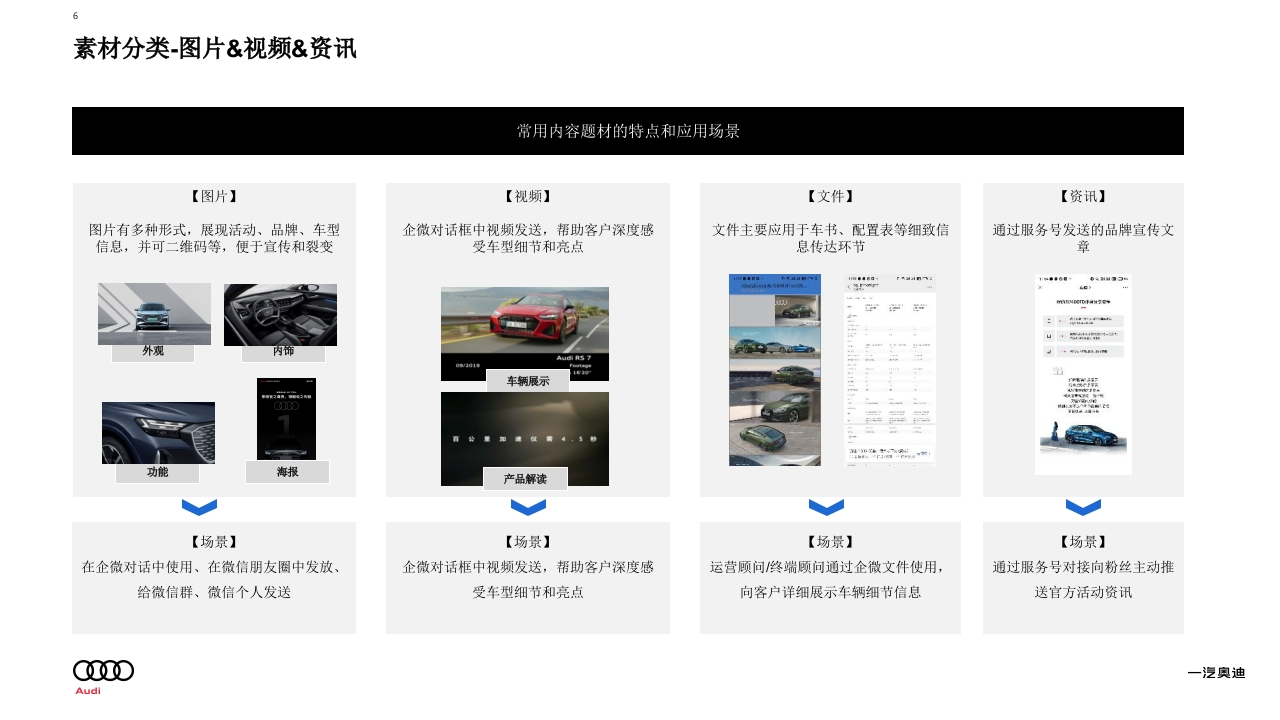1280x720 pixels.
Task: Select the 内饰 interior photo thumbnail
Action: coord(280,313)
